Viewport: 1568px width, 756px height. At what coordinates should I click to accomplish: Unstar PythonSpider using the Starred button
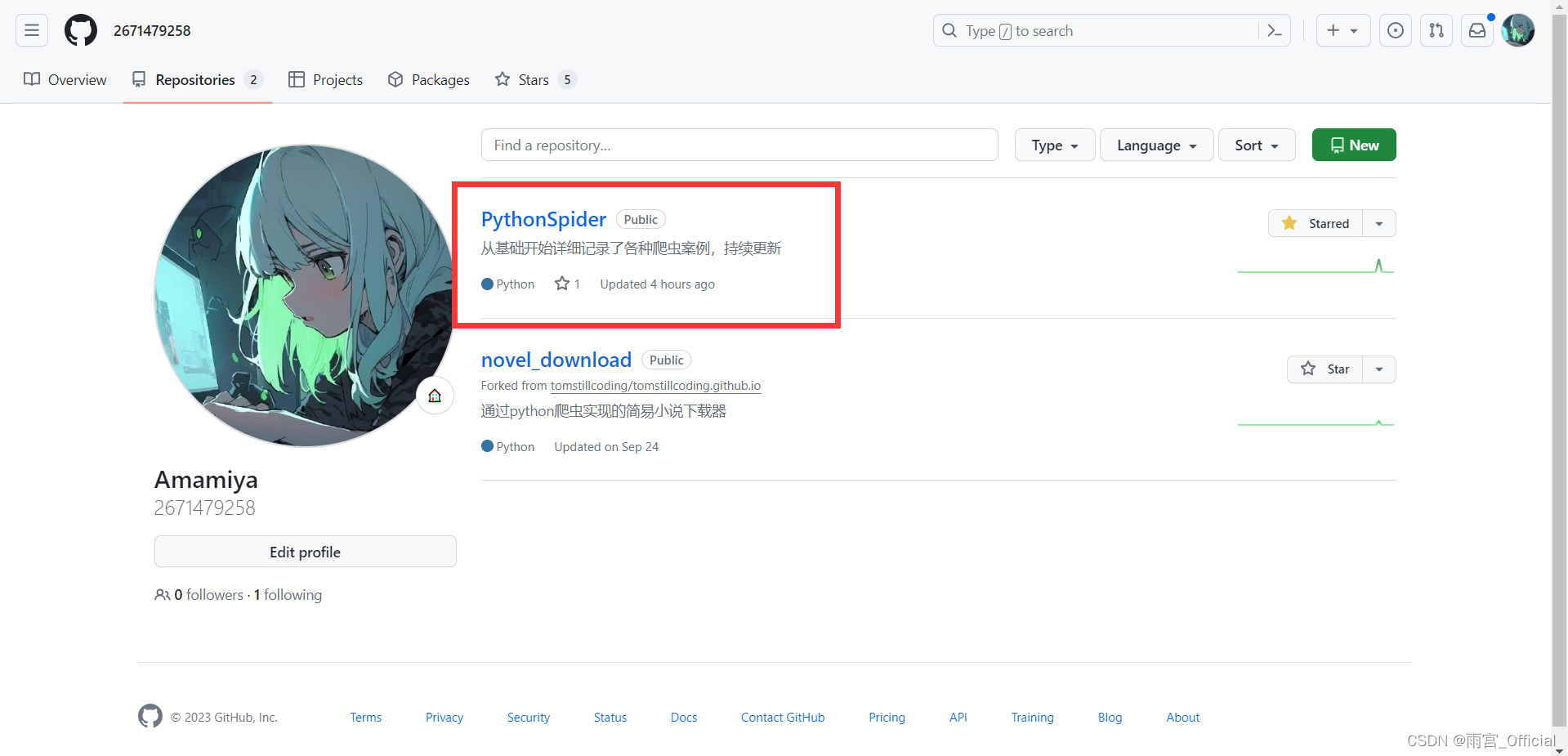[x=1316, y=223]
